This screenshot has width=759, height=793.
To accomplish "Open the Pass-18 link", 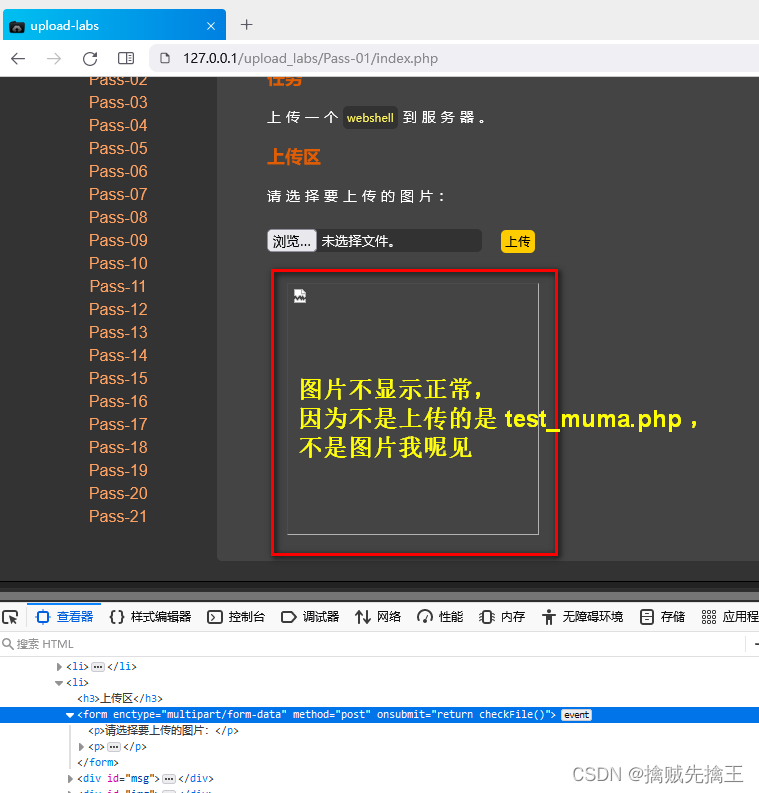I will tap(118, 447).
